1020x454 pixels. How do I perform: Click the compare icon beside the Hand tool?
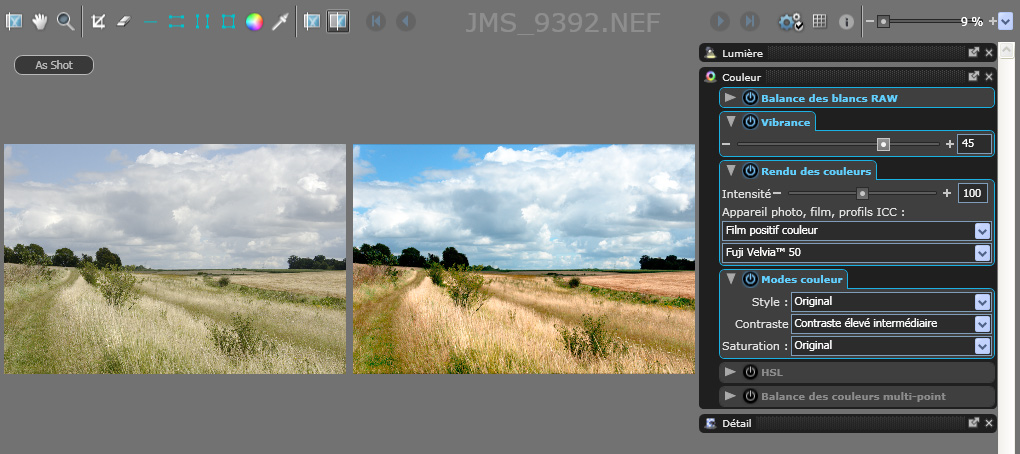(x=14, y=21)
